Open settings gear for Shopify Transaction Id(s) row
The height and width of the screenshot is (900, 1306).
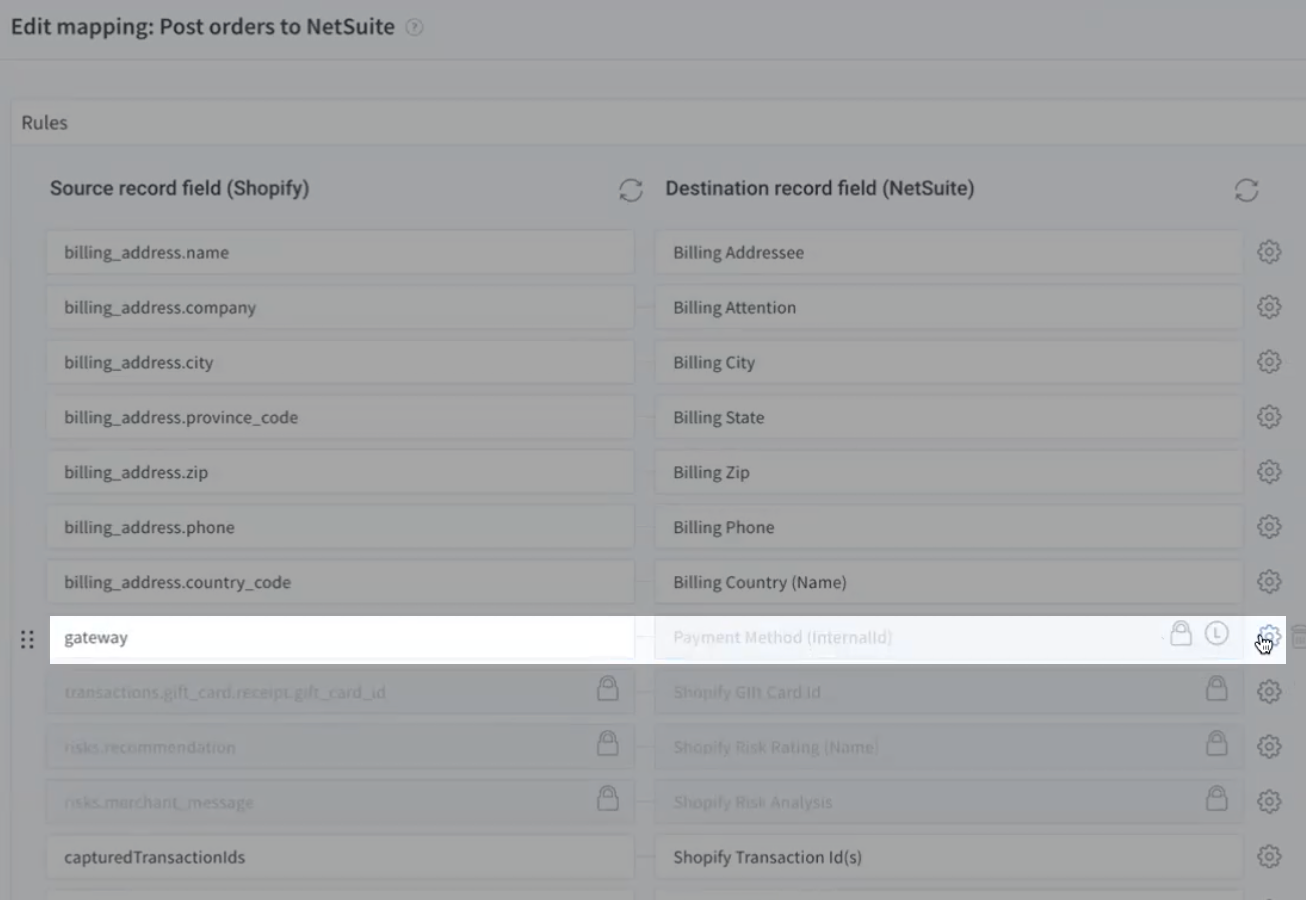[x=1269, y=856]
